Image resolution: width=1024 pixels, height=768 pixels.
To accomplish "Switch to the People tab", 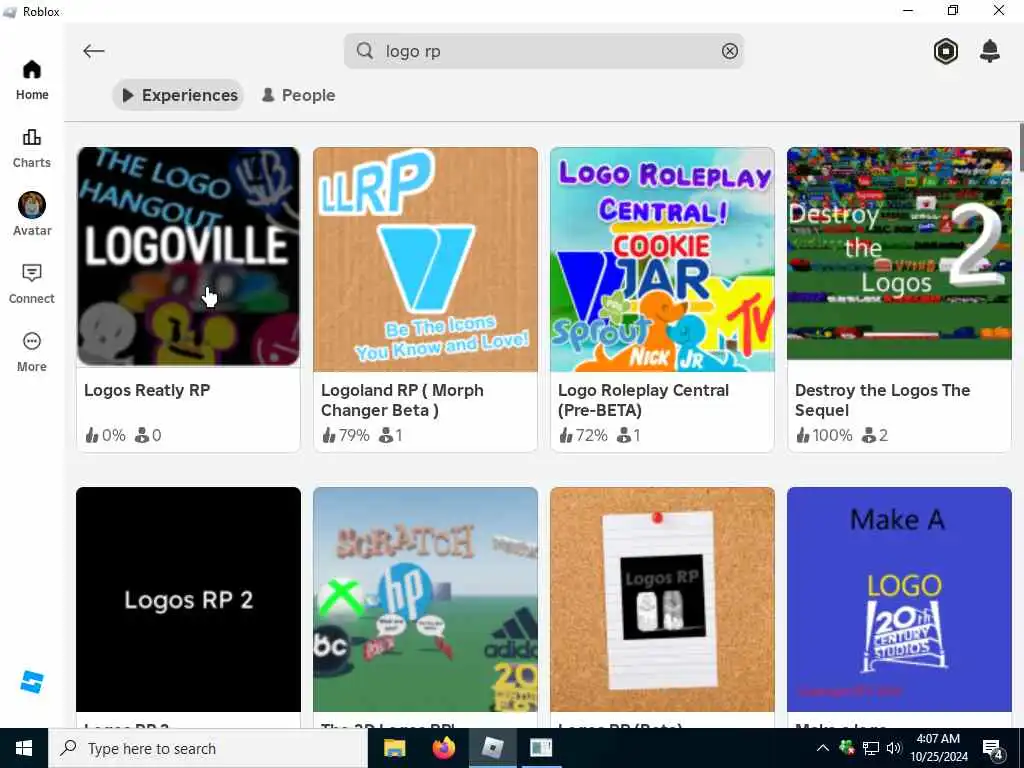I will (x=298, y=95).
